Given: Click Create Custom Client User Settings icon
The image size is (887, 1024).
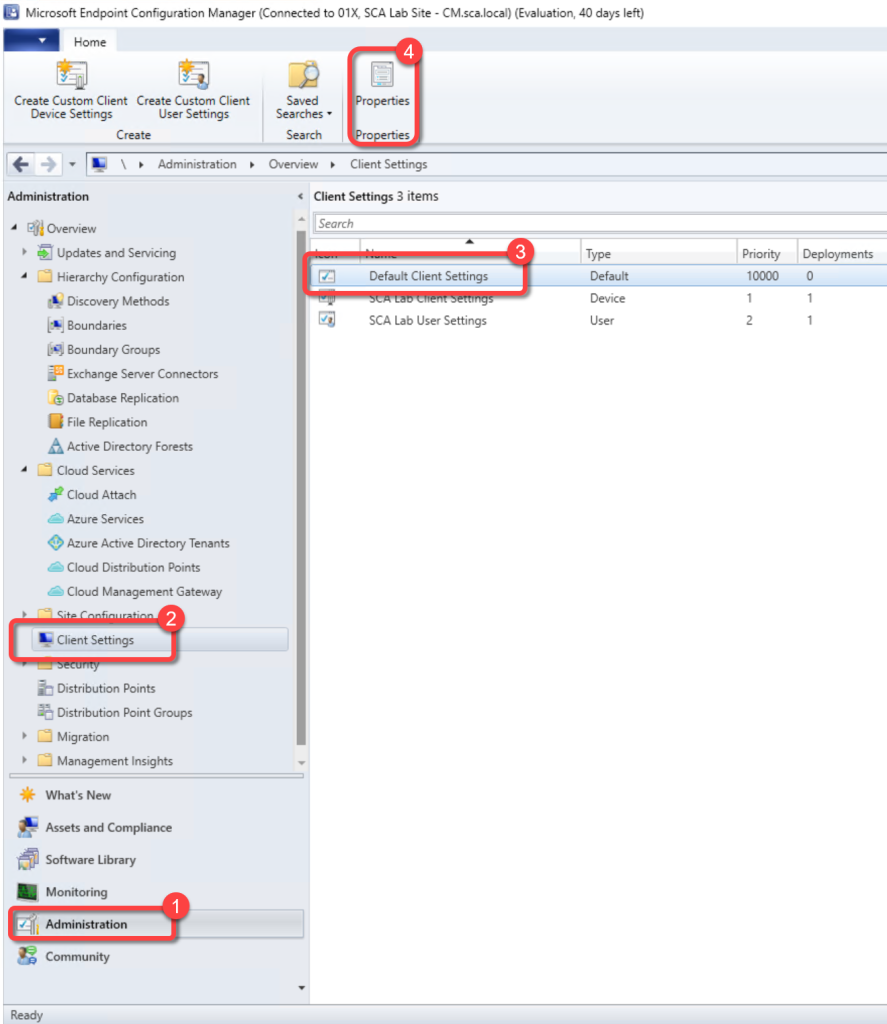Looking at the screenshot, I should (x=193, y=75).
